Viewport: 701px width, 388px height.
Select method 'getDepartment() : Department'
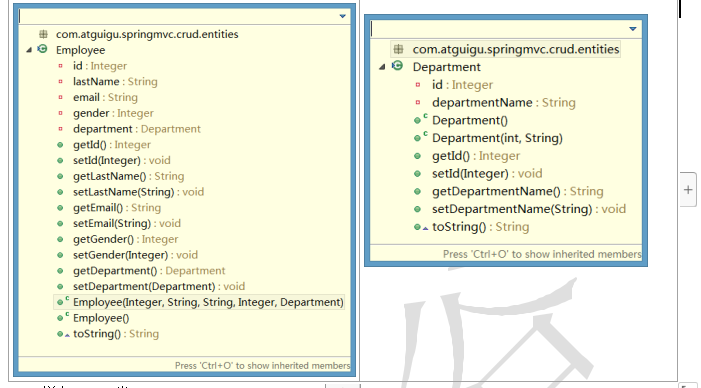(x=149, y=270)
